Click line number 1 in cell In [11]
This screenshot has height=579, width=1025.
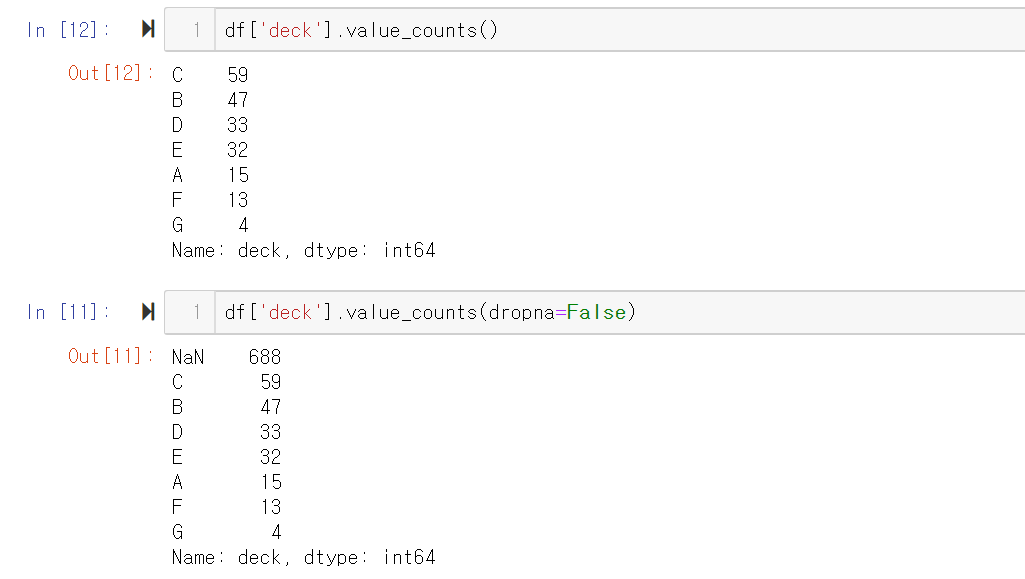click(x=196, y=312)
